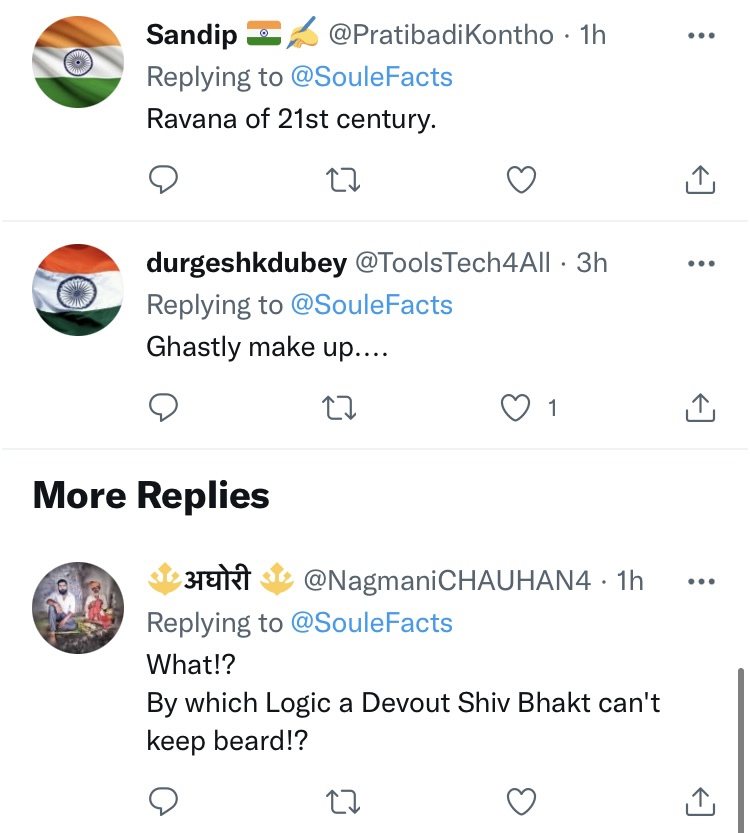The image size is (750, 833).
Task: Retweet NagmaniCHAUHAN4's Shiv Bhakt tweet
Action: coord(343,800)
